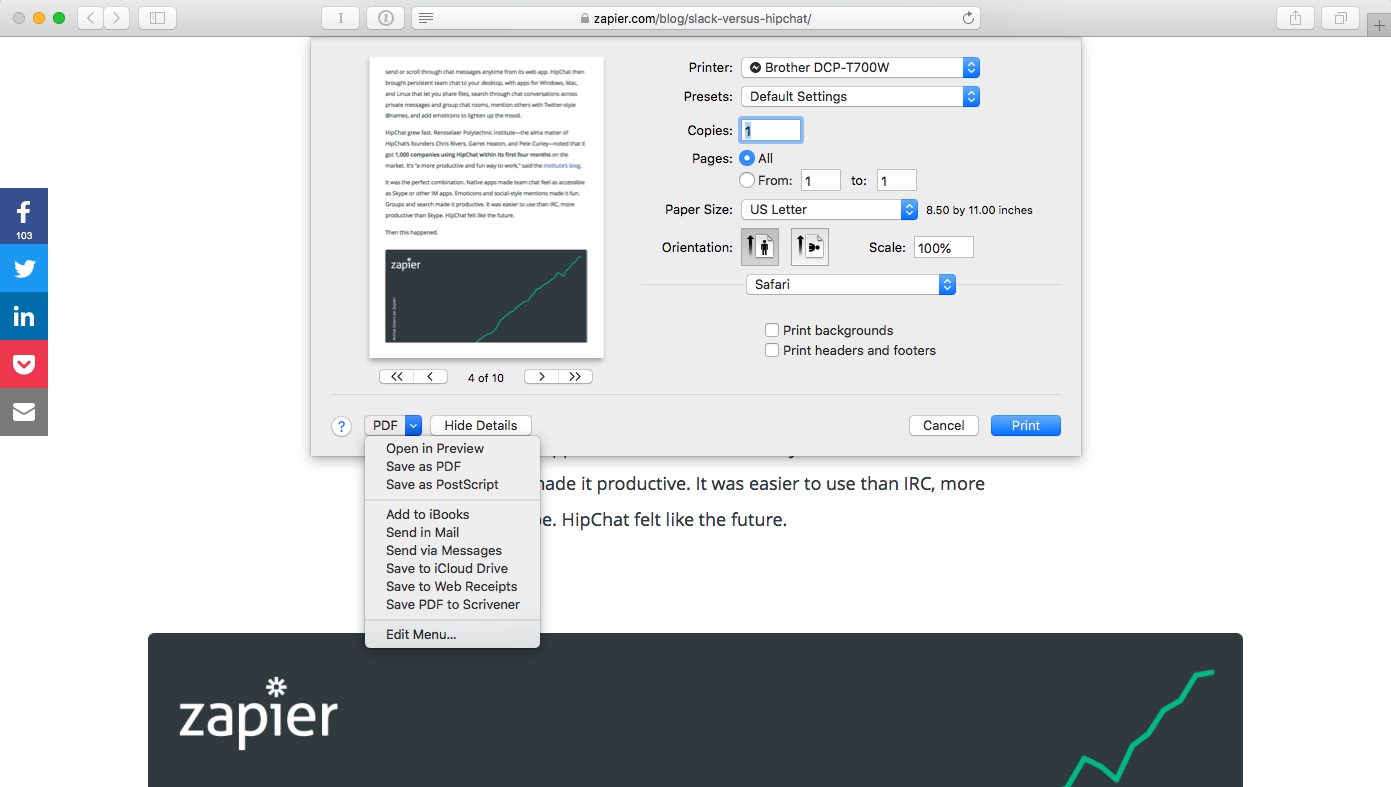Share the article on Twitter
Screen dimensions: 1391x787
pos(23,268)
